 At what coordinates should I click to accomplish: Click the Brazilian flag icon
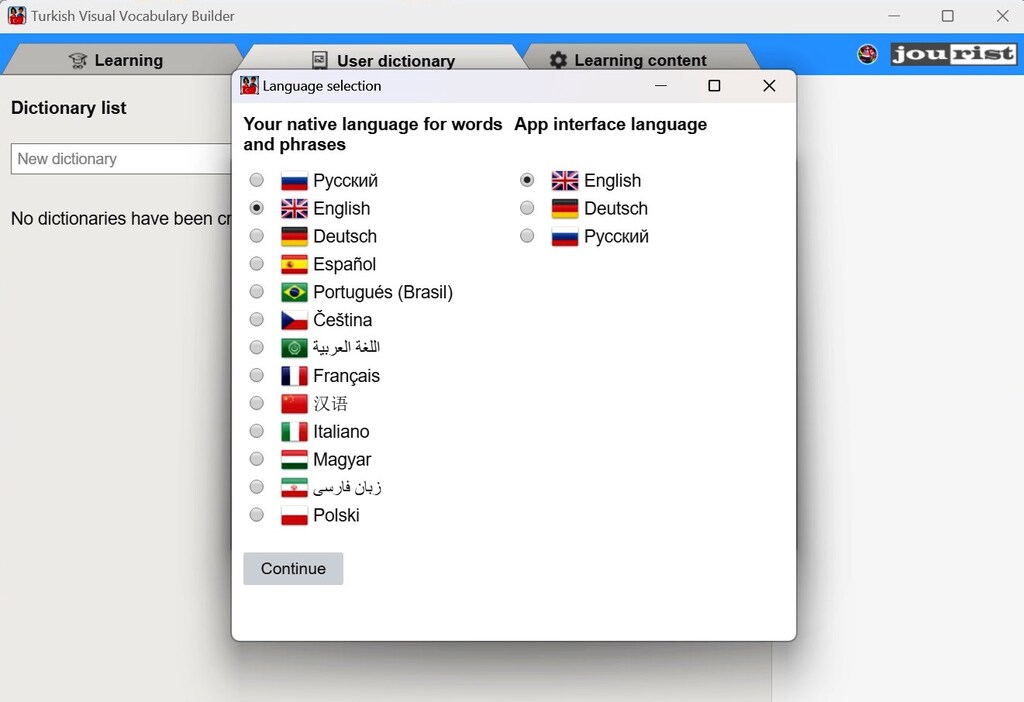[295, 293]
